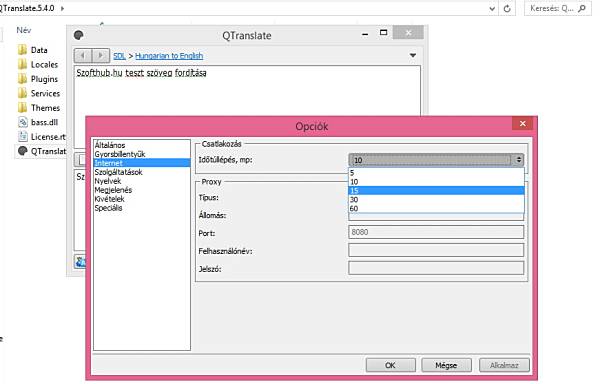Open the Plugins folder
The height and width of the screenshot is (384, 600).
coord(38,79)
